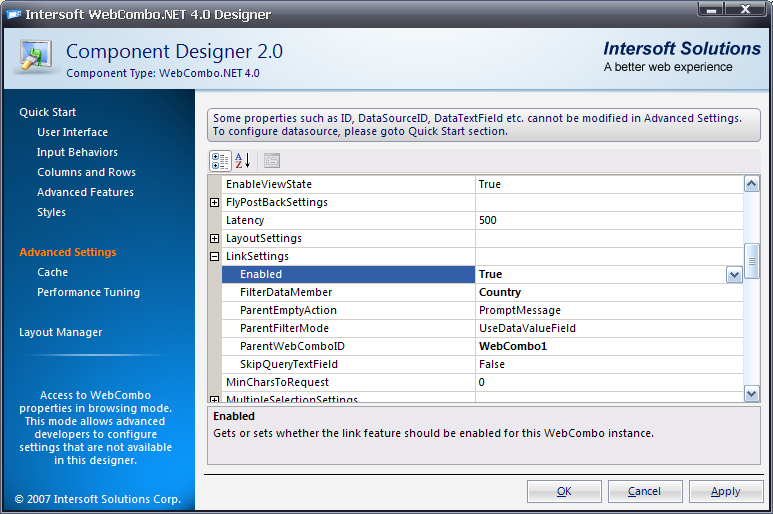Open Styles page
The image size is (773, 514).
click(51, 212)
